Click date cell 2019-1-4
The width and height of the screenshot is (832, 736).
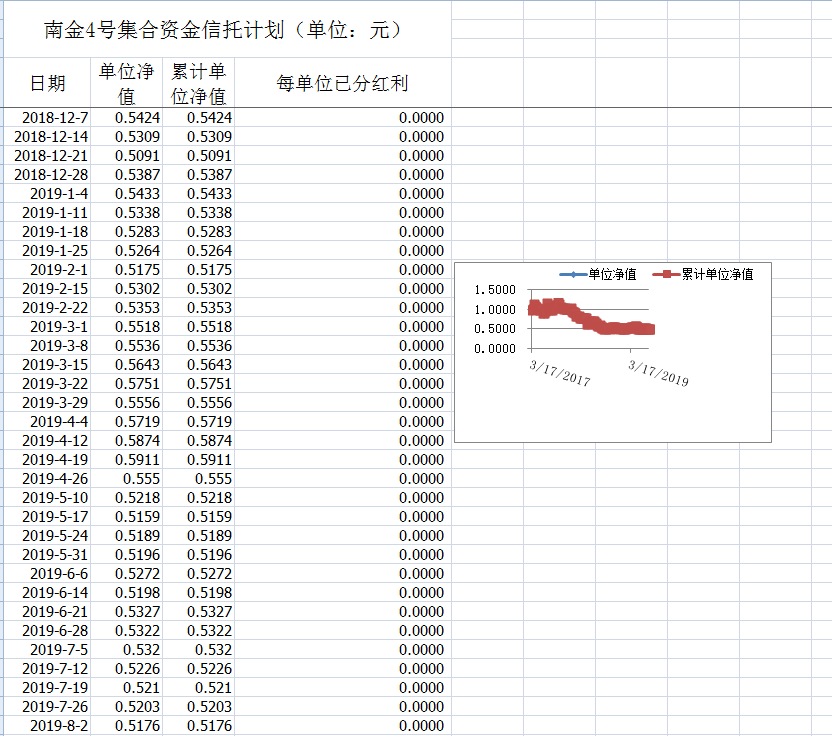click(x=47, y=194)
